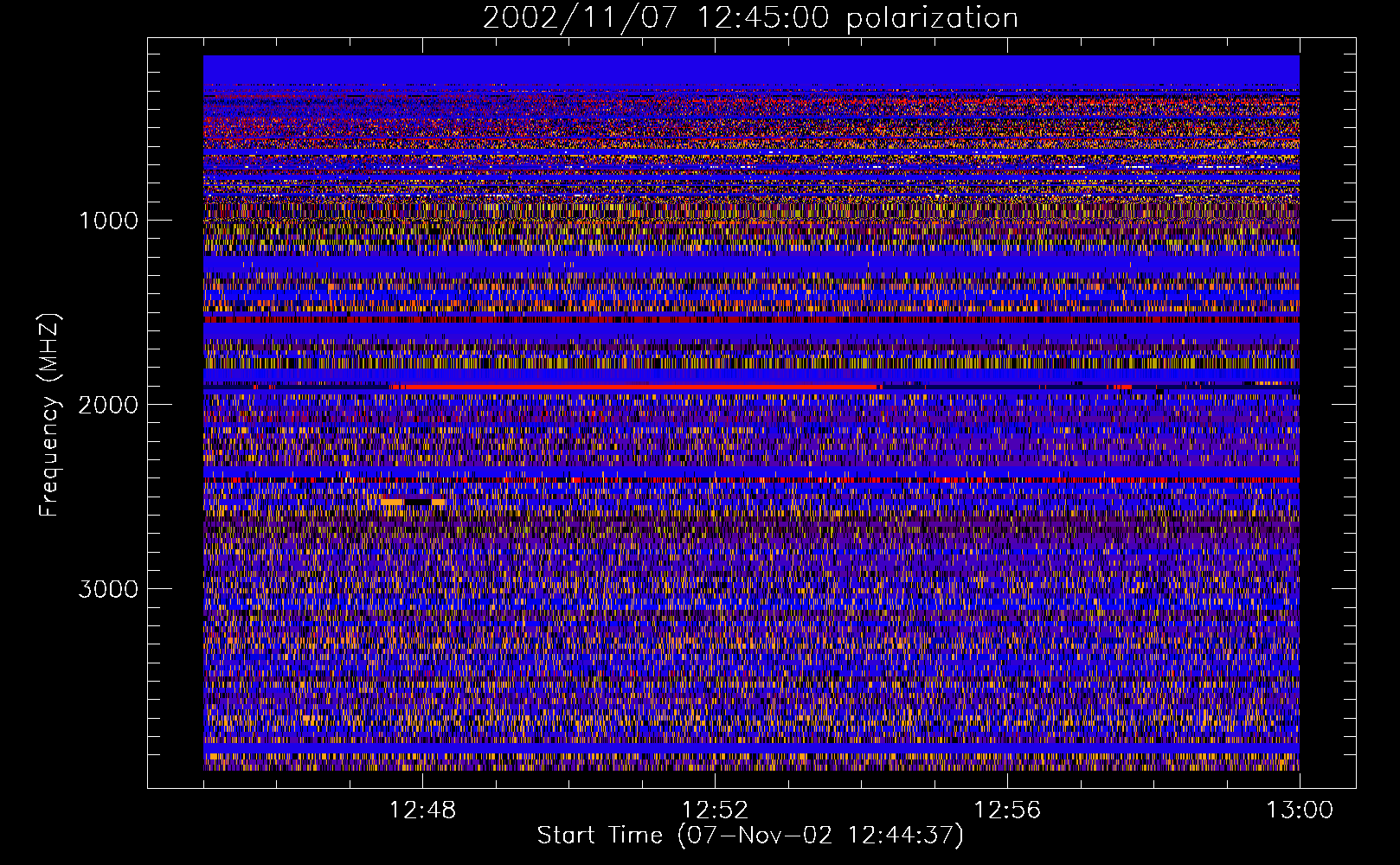Click the 13:00 time tick label
The width and height of the screenshot is (1400, 865).
pyautogui.click(x=1300, y=811)
